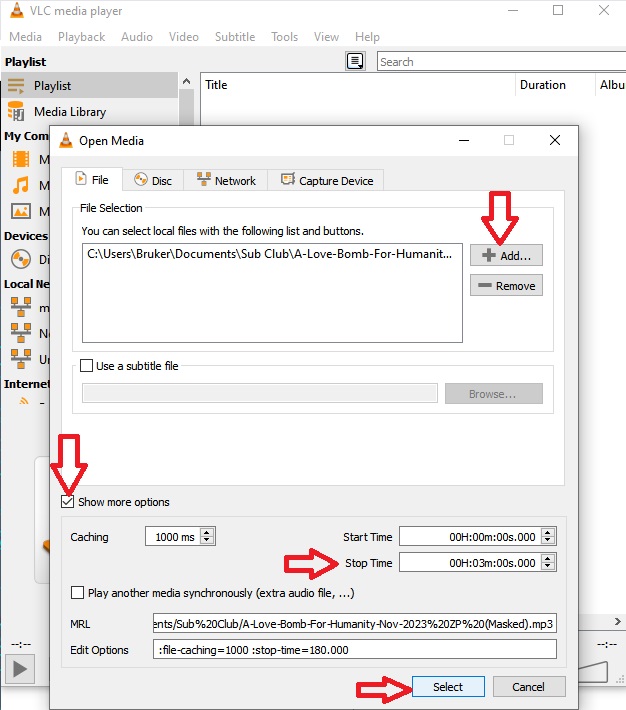626x710 pixels.
Task: Maximize the VLC main window
Action: [558, 10]
